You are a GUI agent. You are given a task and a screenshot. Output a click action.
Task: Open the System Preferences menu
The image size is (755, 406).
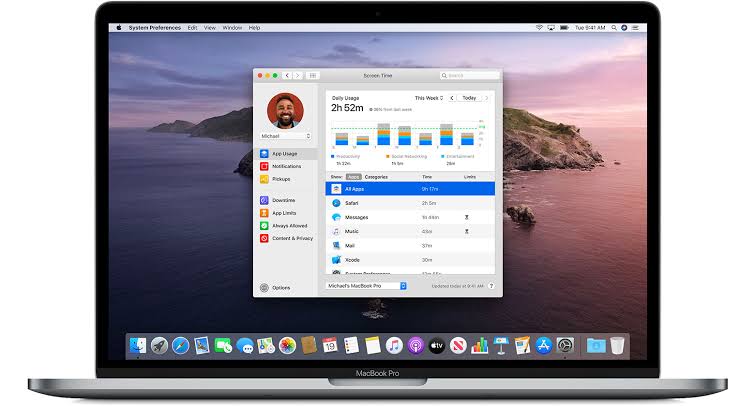tap(155, 28)
